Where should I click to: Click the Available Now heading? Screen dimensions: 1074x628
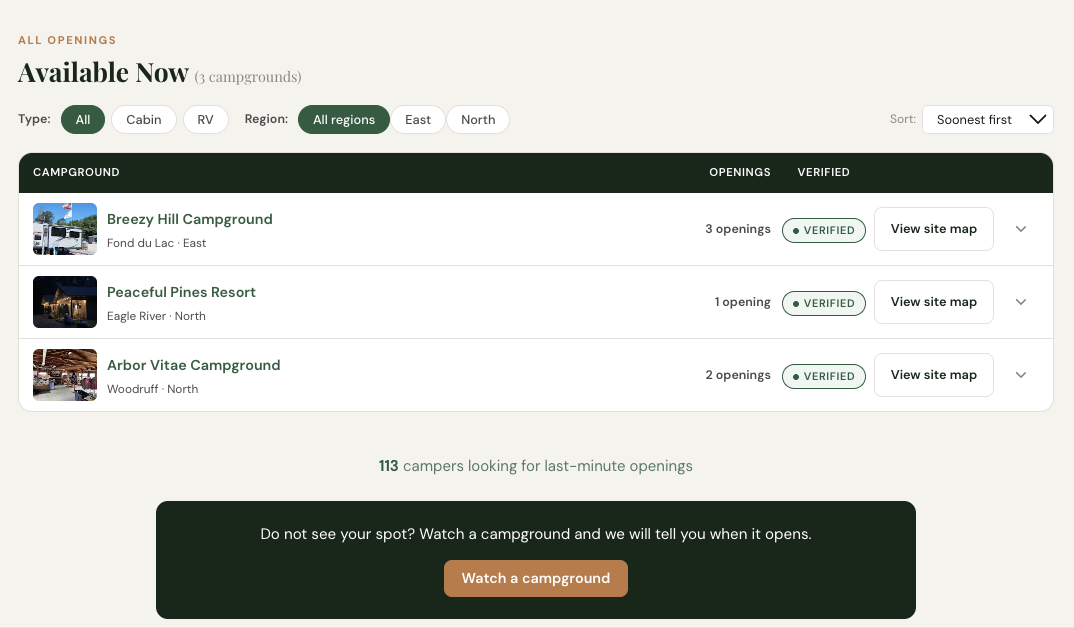[103, 73]
